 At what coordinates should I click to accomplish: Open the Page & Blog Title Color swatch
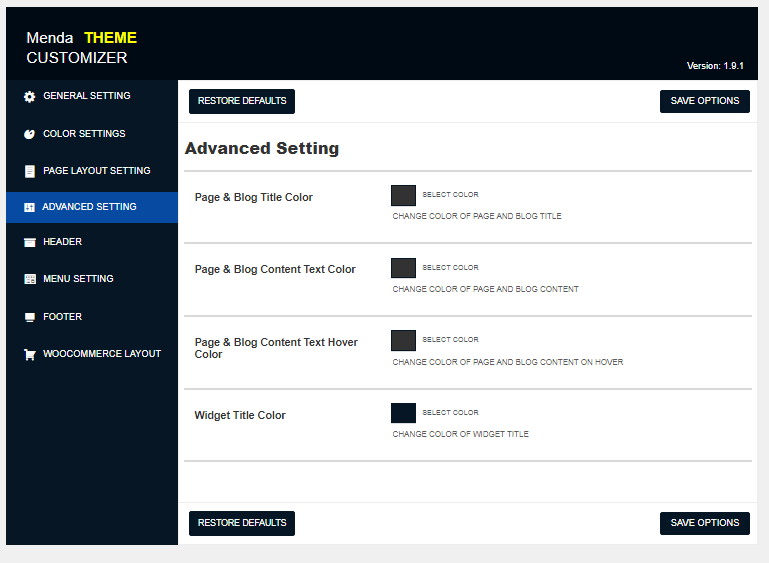click(x=403, y=196)
